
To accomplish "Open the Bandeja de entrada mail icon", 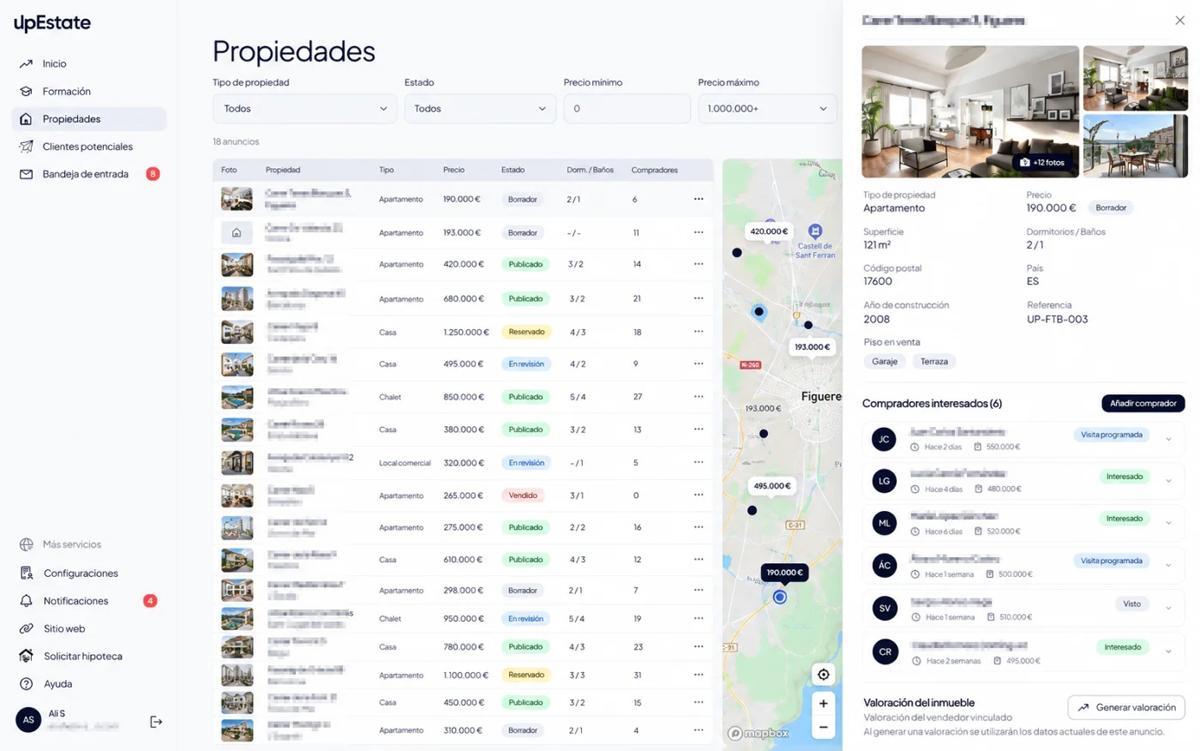I will pos(26,174).
